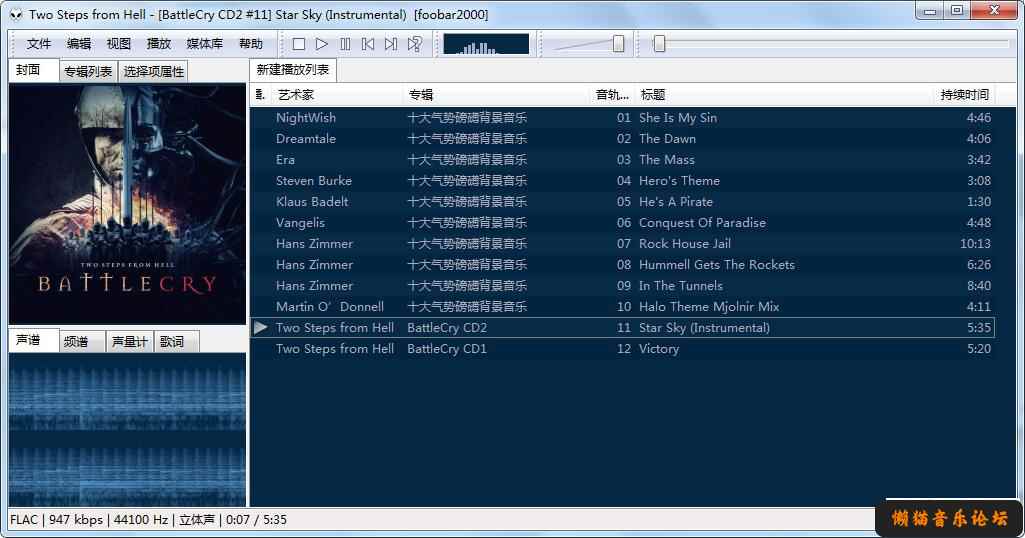Viewport: 1025px width, 538px height.
Task: Switch to the 专辑列表 tab
Action: 88,71
